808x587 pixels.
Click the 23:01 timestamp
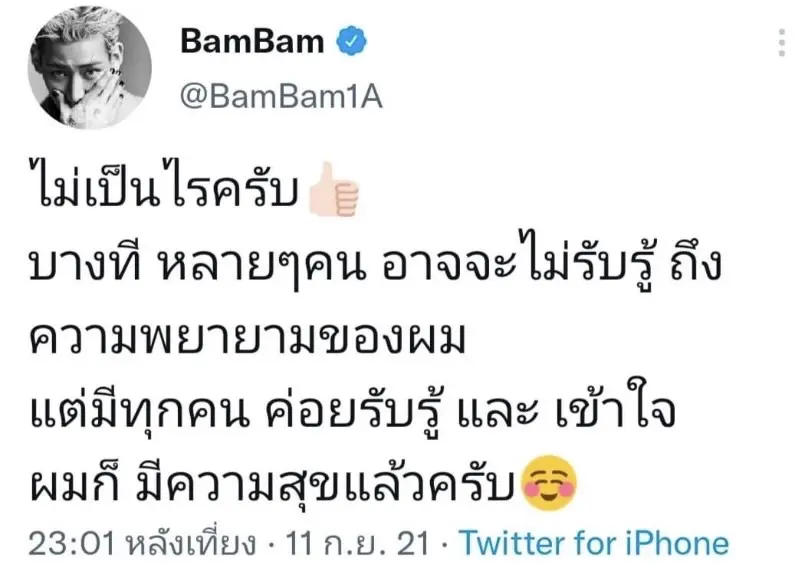[71, 544]
